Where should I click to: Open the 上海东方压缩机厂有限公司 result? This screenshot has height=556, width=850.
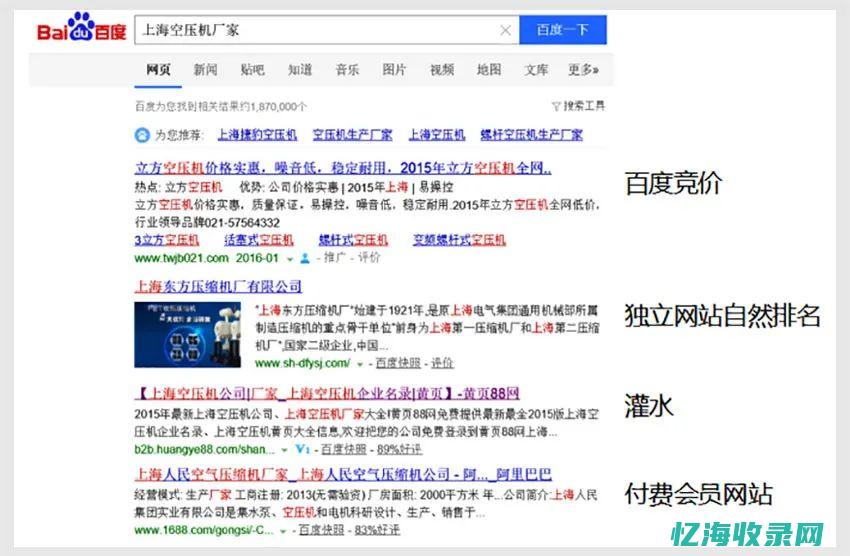point(218,286)
